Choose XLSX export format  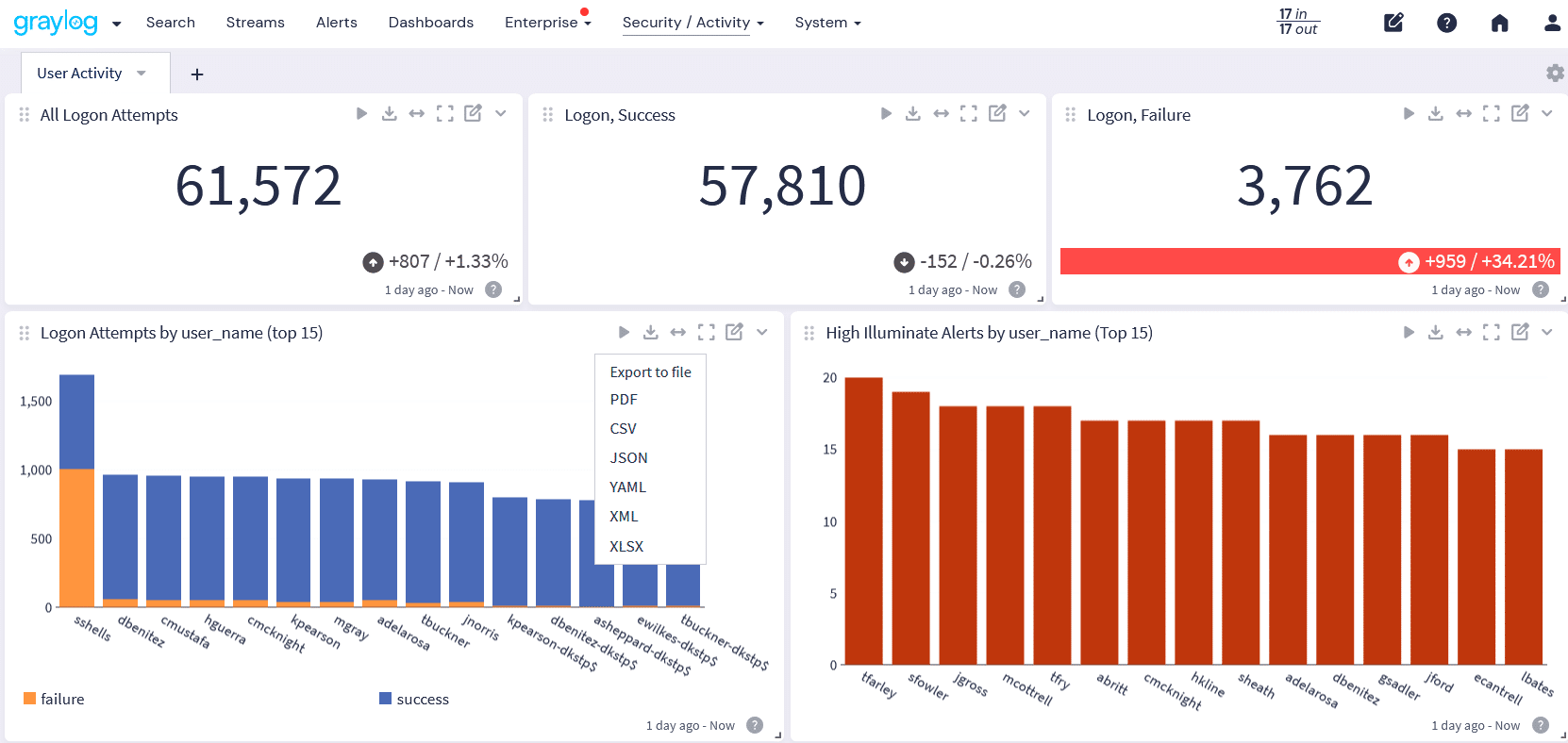tap(626, 546)
